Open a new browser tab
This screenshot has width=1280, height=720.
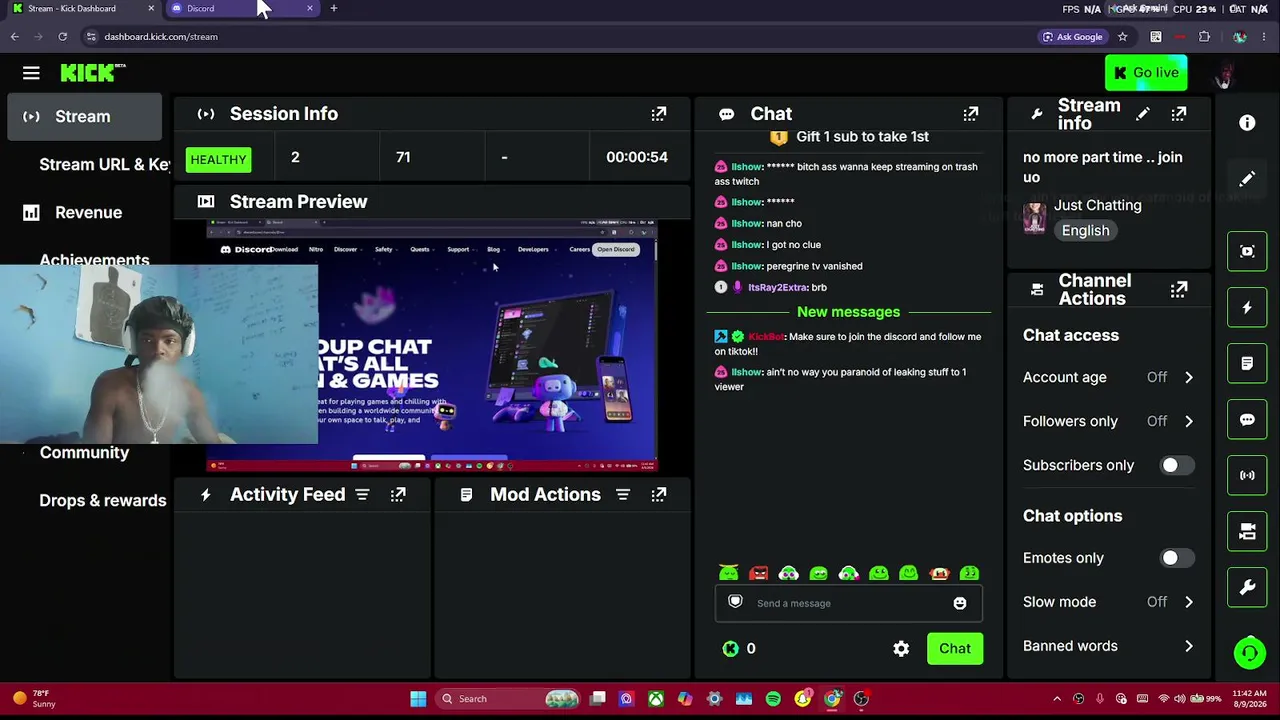(334, 9)
